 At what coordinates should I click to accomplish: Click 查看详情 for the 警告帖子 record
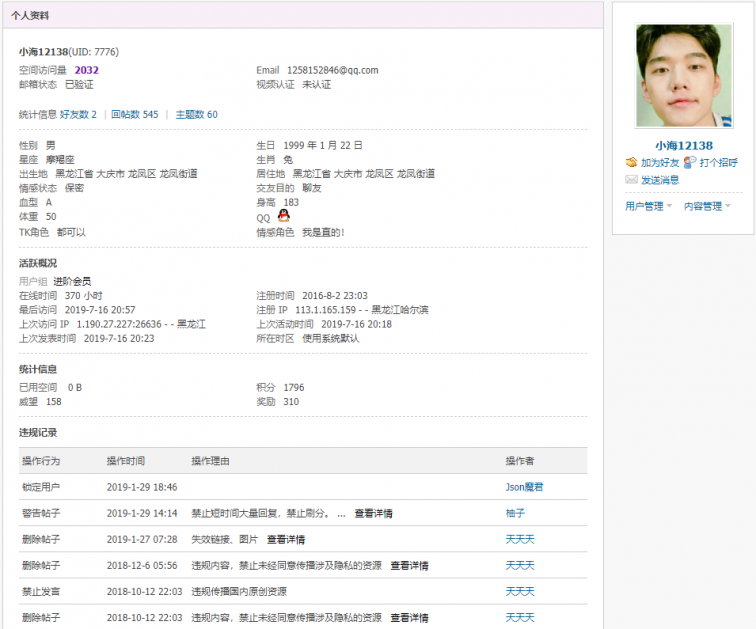point(373,513)
